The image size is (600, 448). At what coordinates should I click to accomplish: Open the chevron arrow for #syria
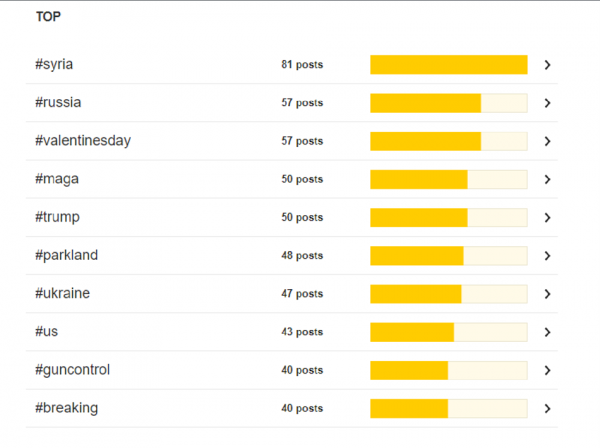tap(548, 65)
